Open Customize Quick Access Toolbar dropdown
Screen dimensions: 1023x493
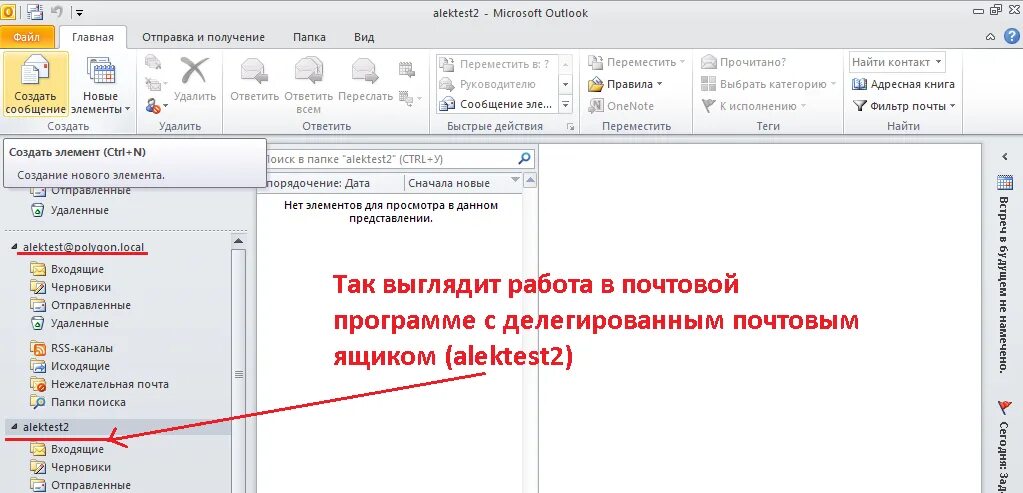pos(79,12)
